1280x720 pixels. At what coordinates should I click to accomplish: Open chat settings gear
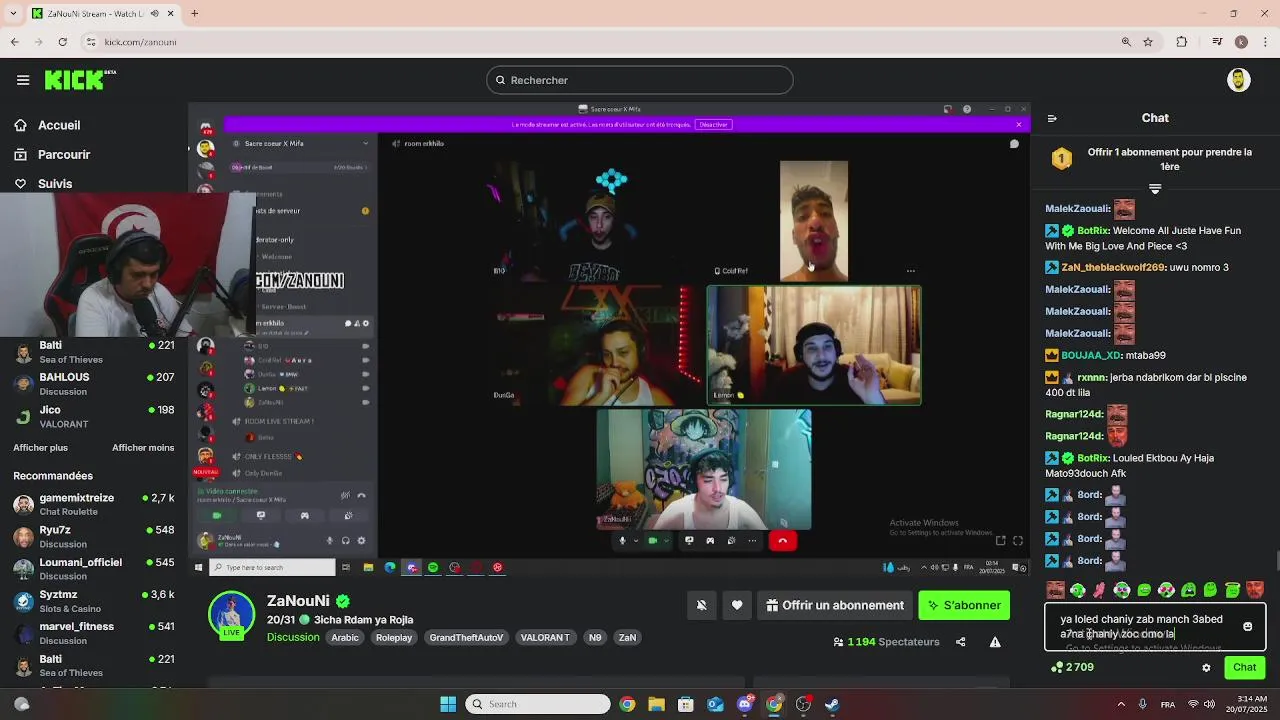(x=1206, y=667)
